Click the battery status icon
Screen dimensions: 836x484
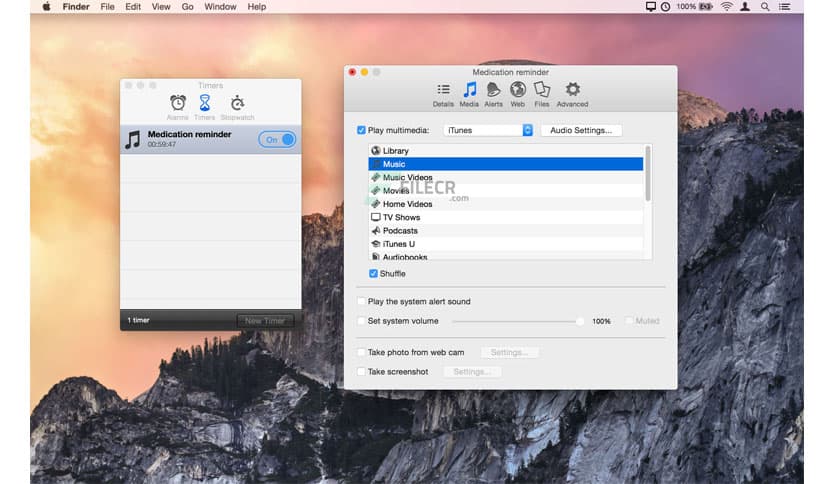pos(706,6)
